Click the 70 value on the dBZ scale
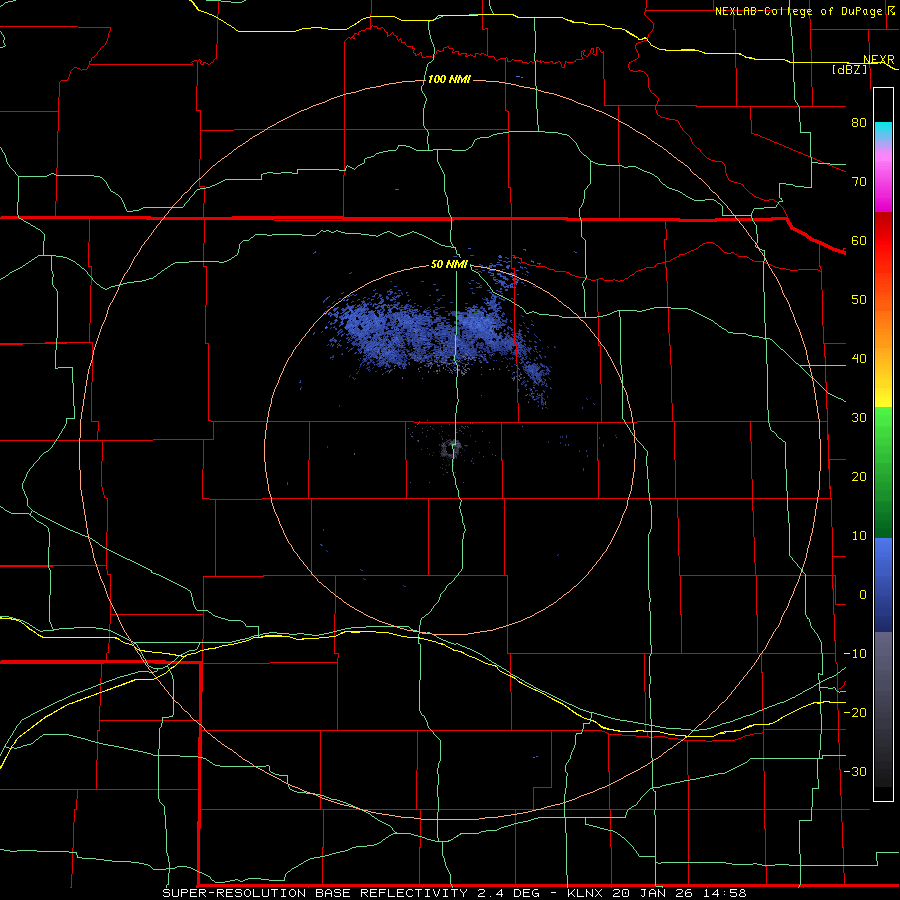Image resolution: width=900 pixels, height=900 pixels. (859, 182)
